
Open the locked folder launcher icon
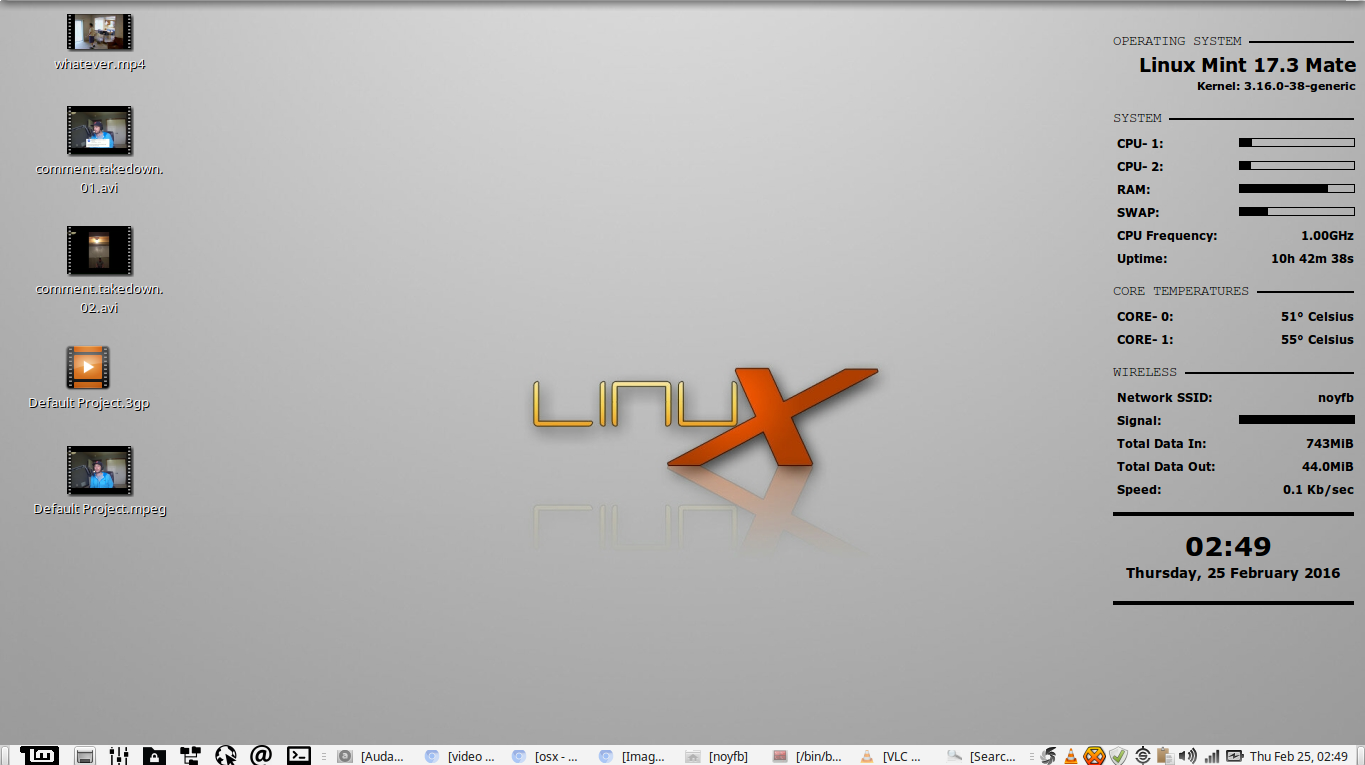[x=154, y=756]
